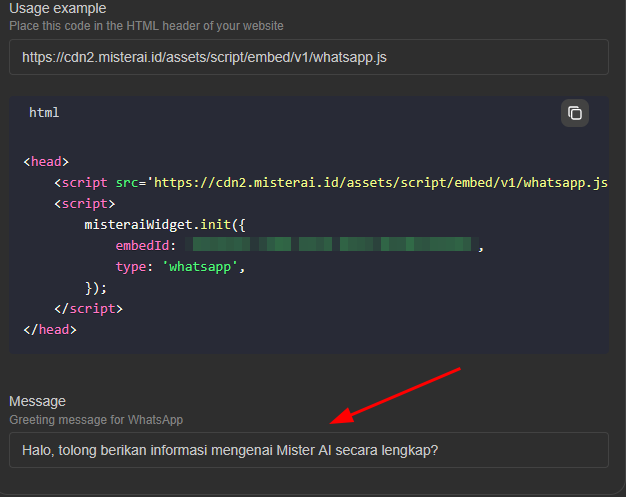This screenshot has height=497, width=626.
Task: Click the blurred embedId value
Action: coord(332,246)
